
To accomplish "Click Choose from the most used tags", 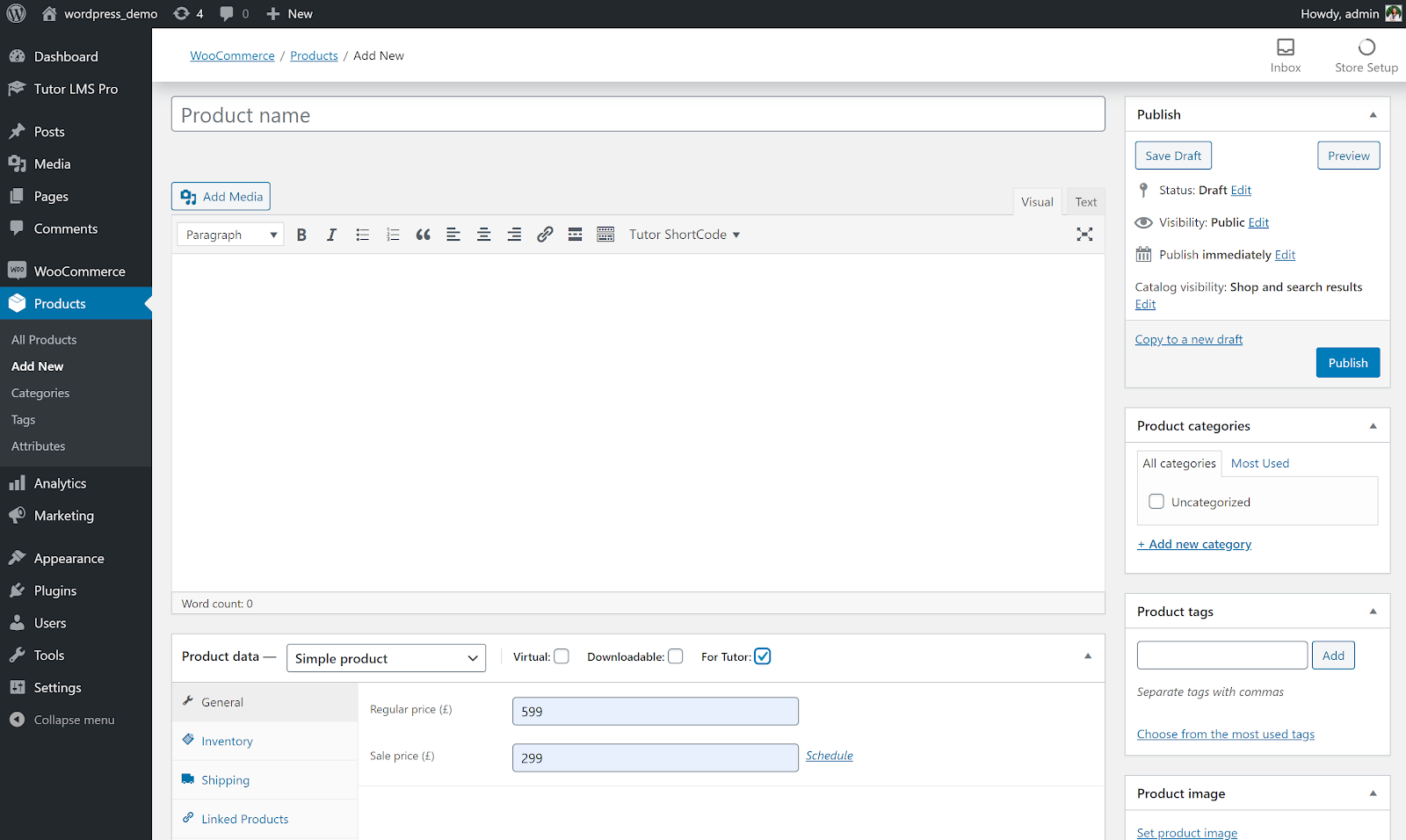I will 1226,734.
